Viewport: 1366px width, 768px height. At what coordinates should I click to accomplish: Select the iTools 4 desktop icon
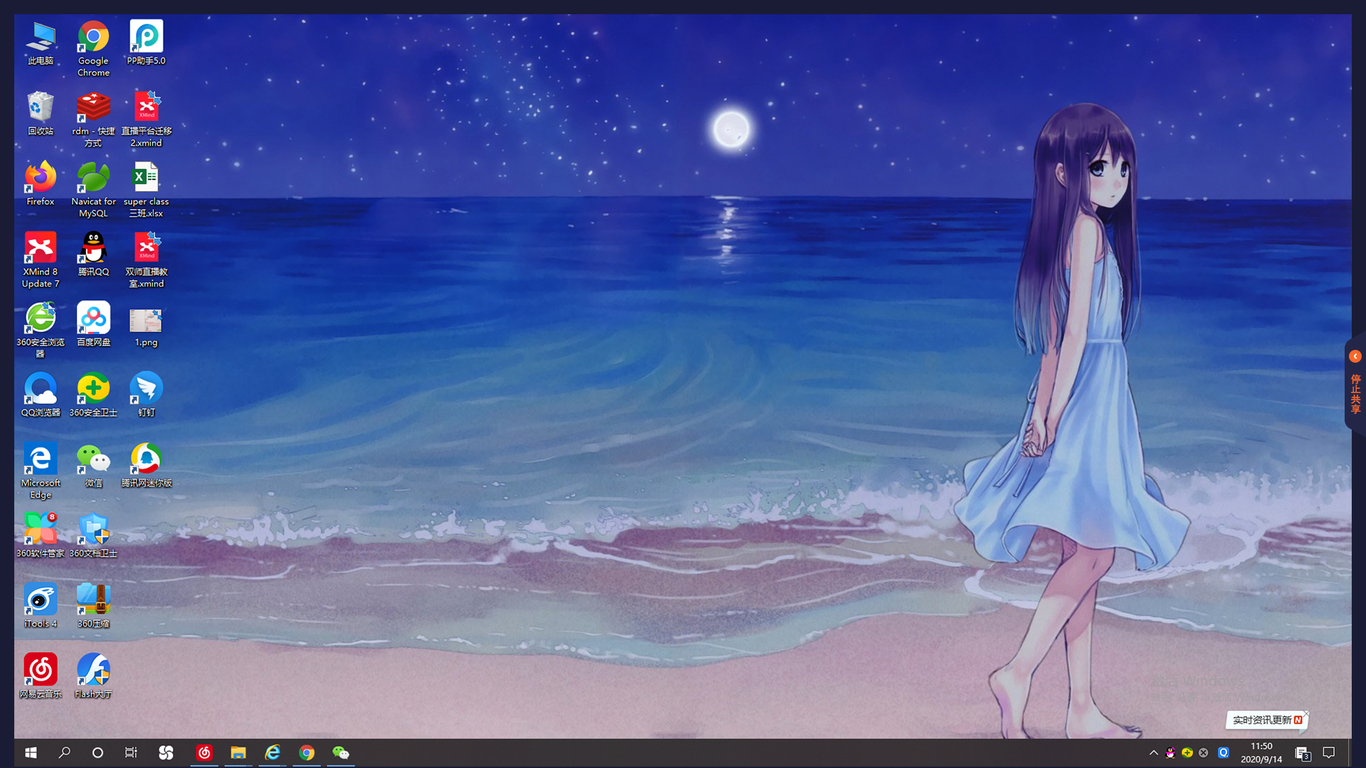click(x=41, y=605)
